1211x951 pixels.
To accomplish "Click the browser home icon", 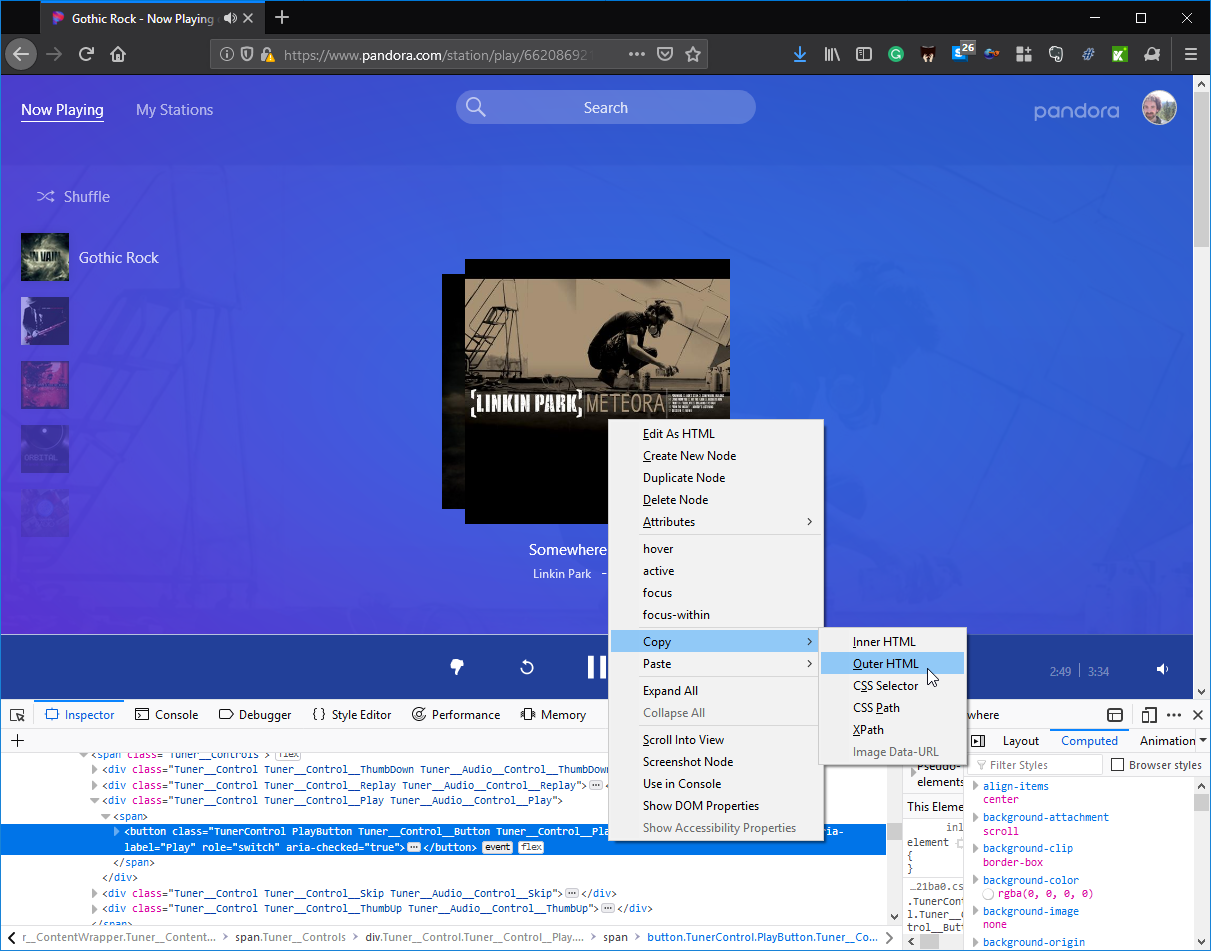I will point(118,55).
